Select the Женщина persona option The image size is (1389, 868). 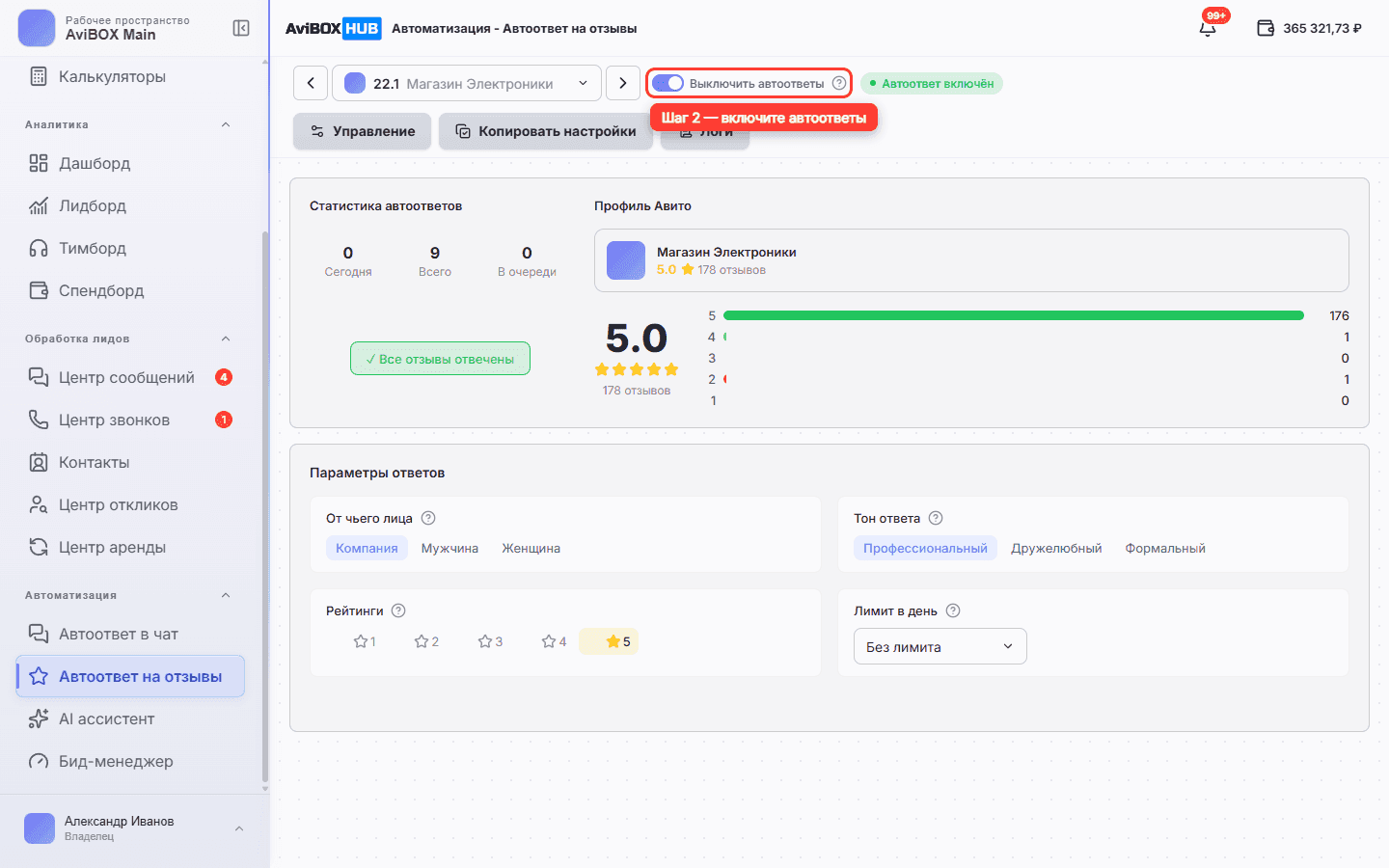pyautogui.click(x=531, y=548)
